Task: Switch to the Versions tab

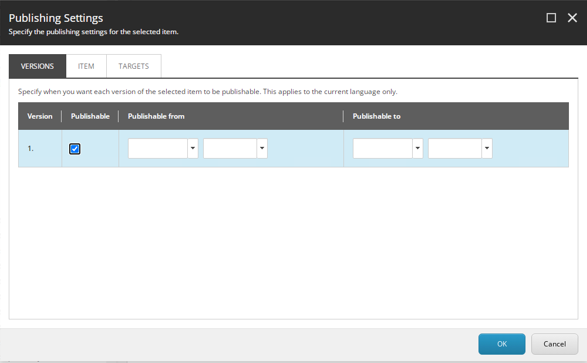Action: [x=37, y=66]
